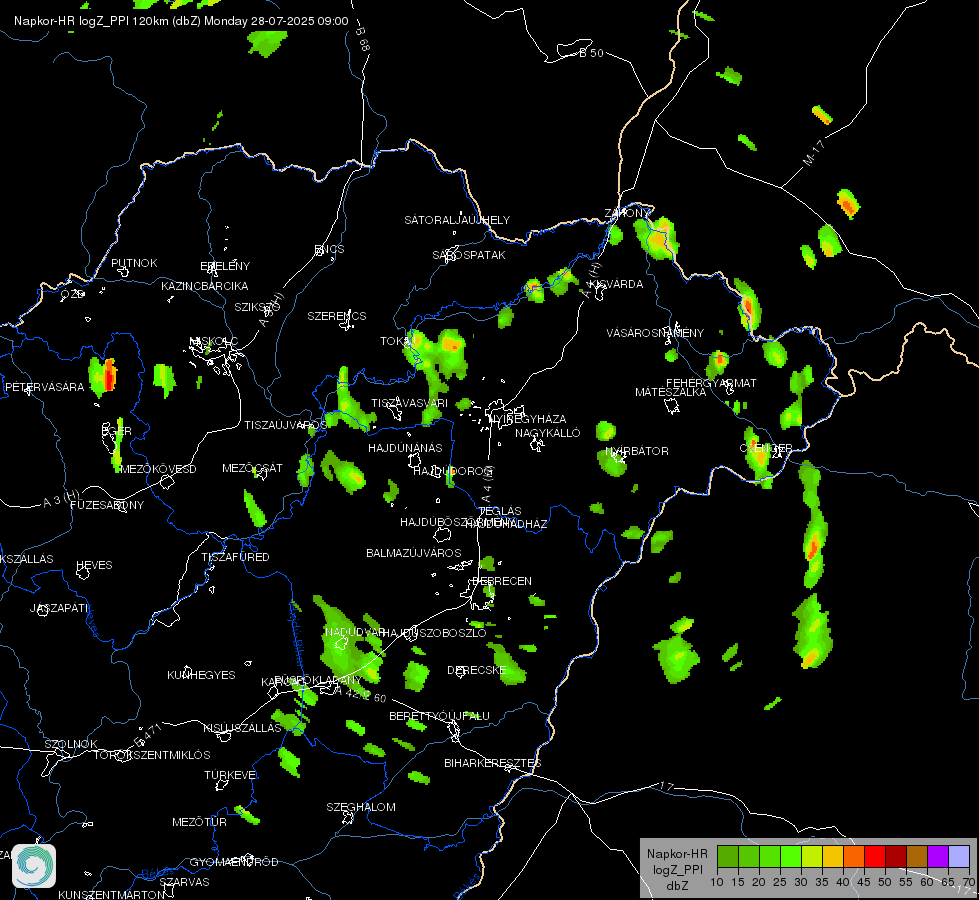
Task: Click the SÁTORALJAÚJHELY city label
Action: (457, 220)
